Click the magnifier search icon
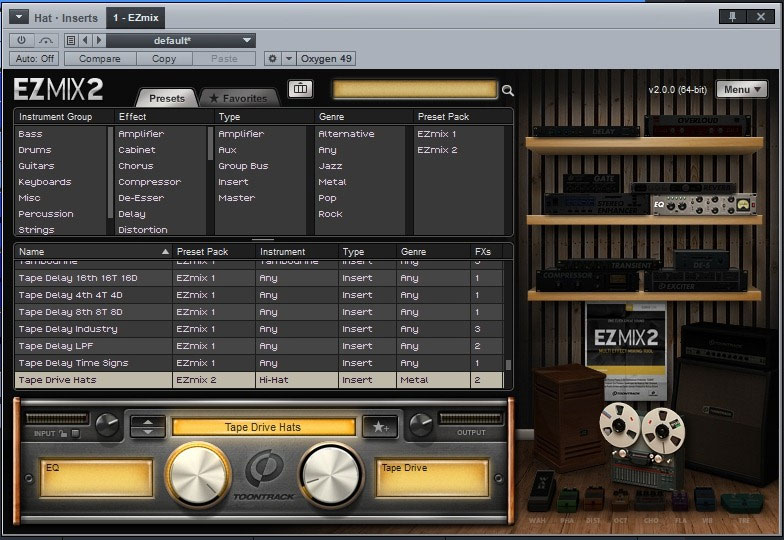This screenshot has width=784, height=540. click(x=508, y=90)
